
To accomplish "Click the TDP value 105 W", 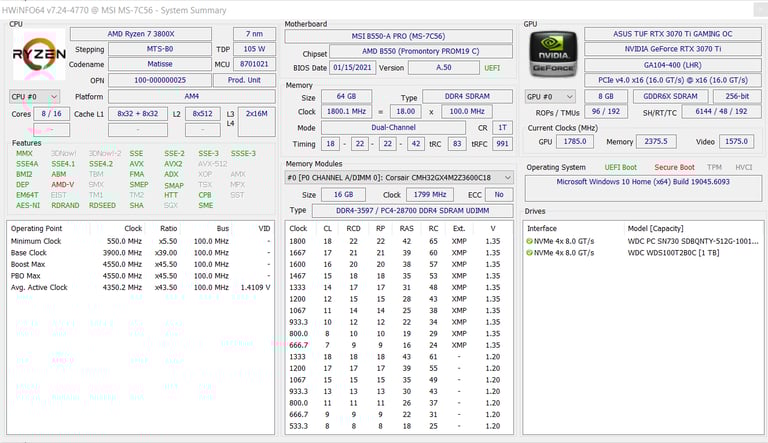I will 254,49.
